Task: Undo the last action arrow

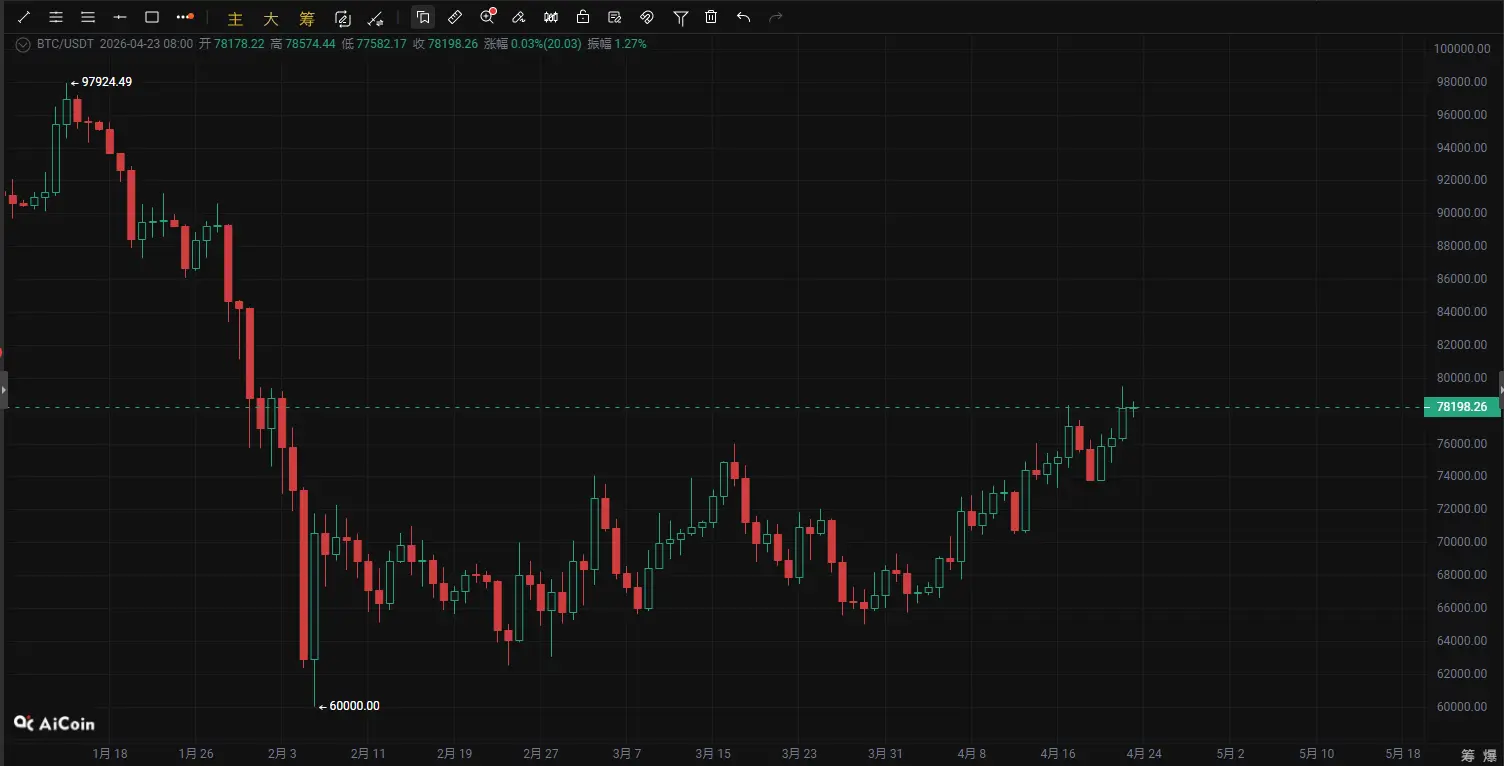Action: (x=743, y=17)
